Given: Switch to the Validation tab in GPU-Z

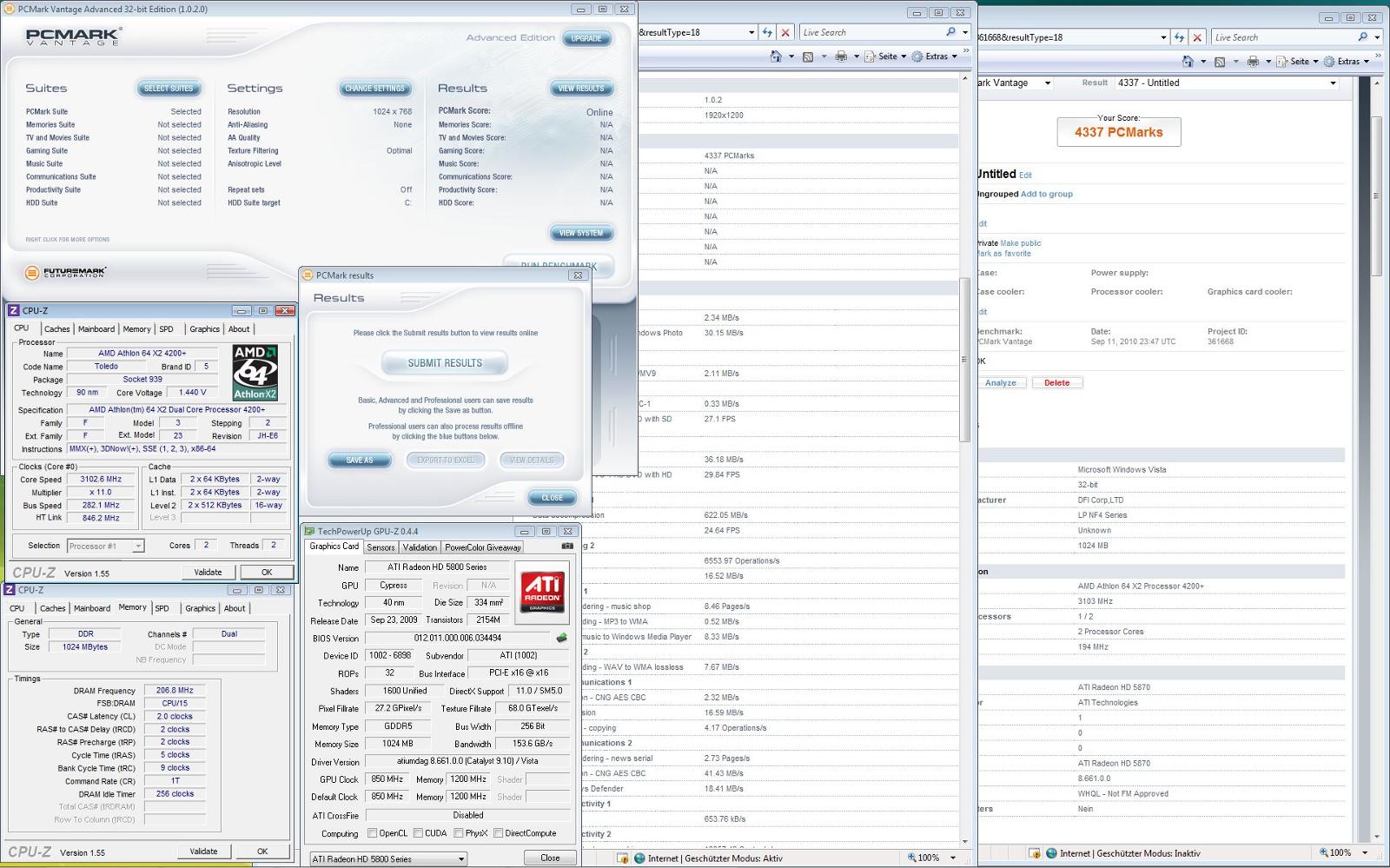Looking at the screenshot, I should (420, 547).
